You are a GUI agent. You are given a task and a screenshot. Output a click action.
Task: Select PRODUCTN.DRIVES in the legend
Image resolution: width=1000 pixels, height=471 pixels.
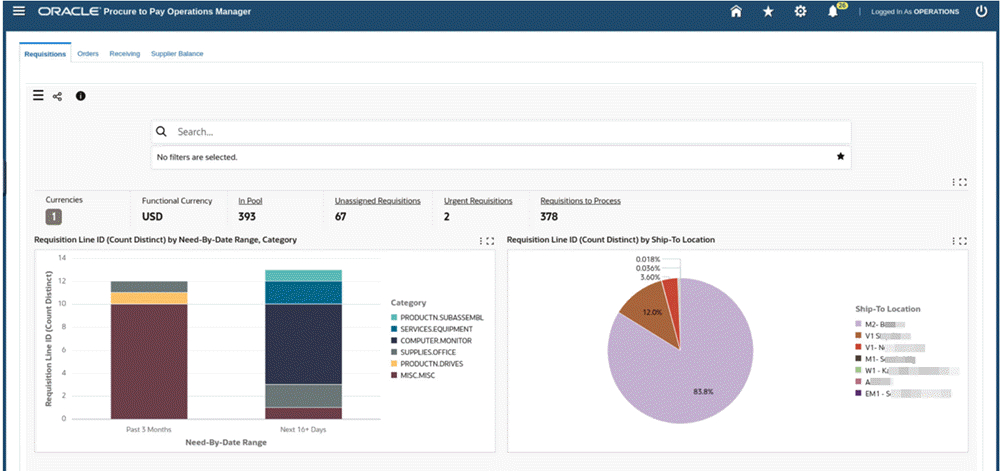[x=432, y=363]
